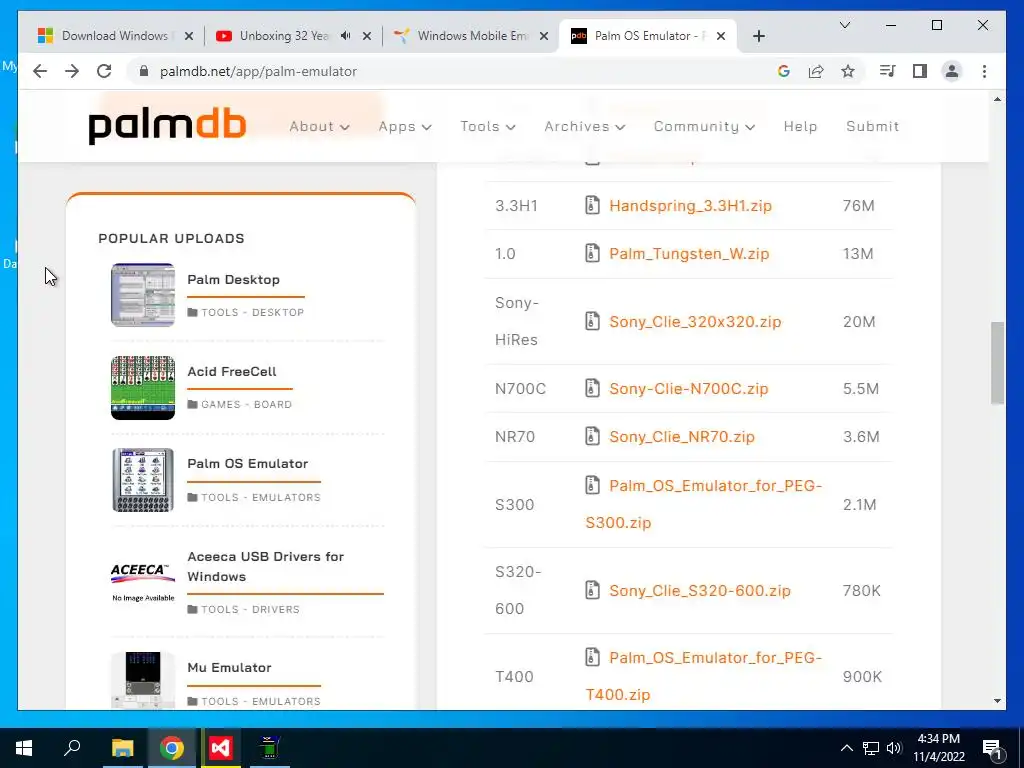Viewport: 1024px width, 768px height.
Task: Open a new browser tab
Action: click(758, 36)
